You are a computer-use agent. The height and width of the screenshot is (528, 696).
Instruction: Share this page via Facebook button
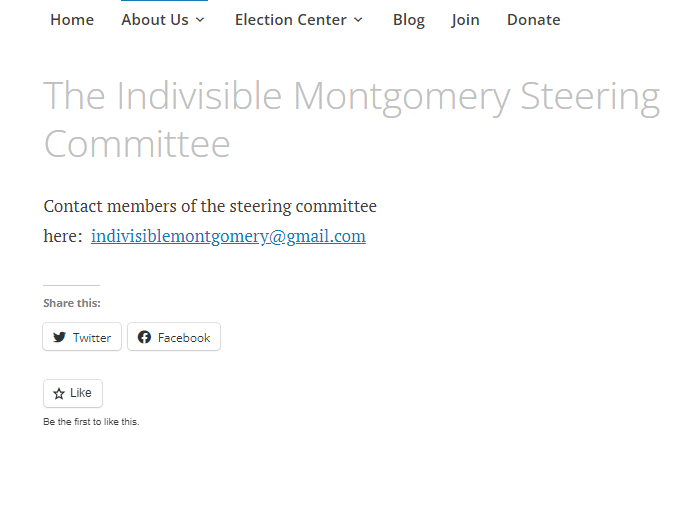click(x=174, y=338)
